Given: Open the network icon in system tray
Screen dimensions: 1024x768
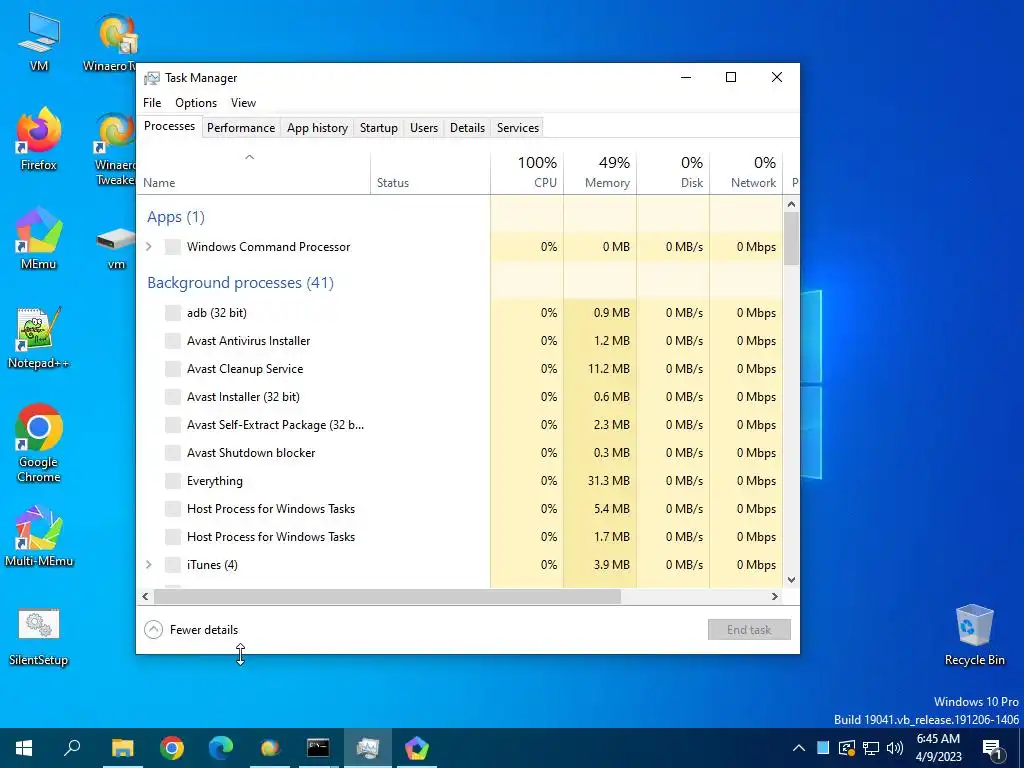Looking at the screenshot, I should pyautogui.click(x=871, y=748).
